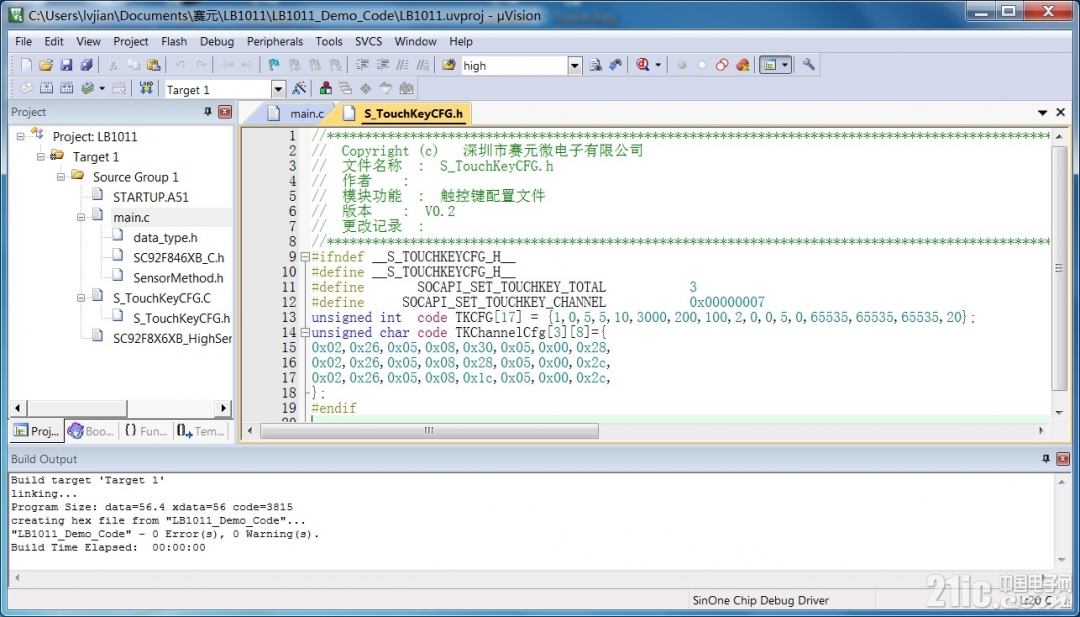This screenshot has width=1080, height=617.
Task: Open the batch build dropdown arrow
Action: point(102,88)
